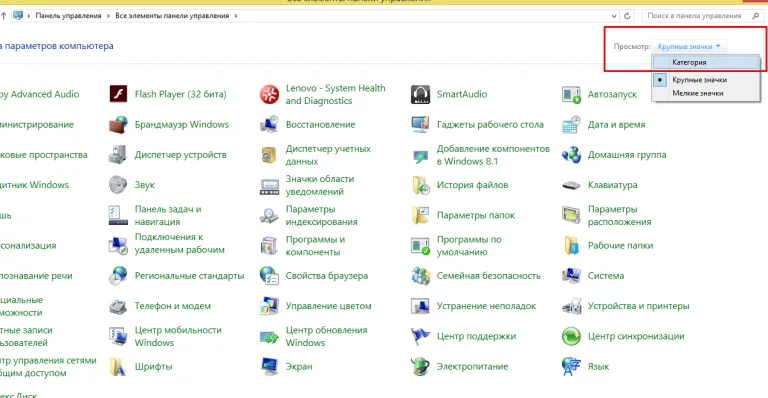Open the Устранение неполадок icon
Viewport: 768px width, 398px height.
coord(420,306)
